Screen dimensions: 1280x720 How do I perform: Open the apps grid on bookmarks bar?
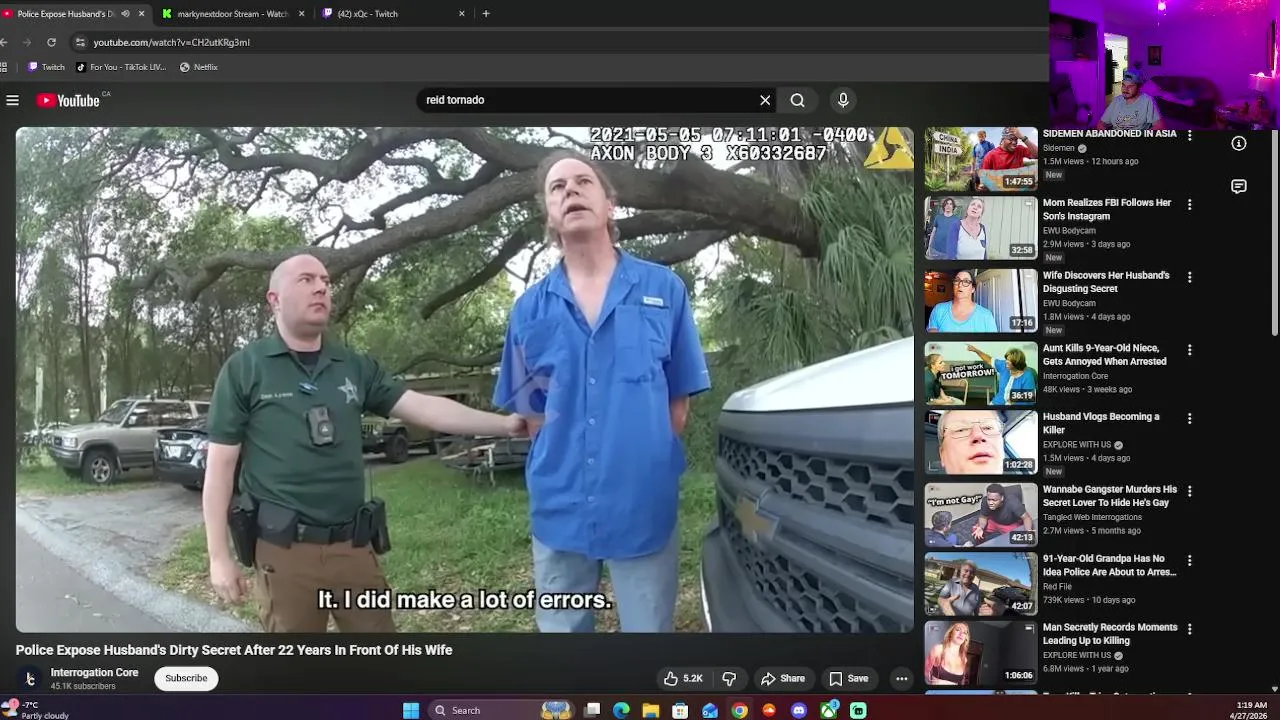[4, 67]
